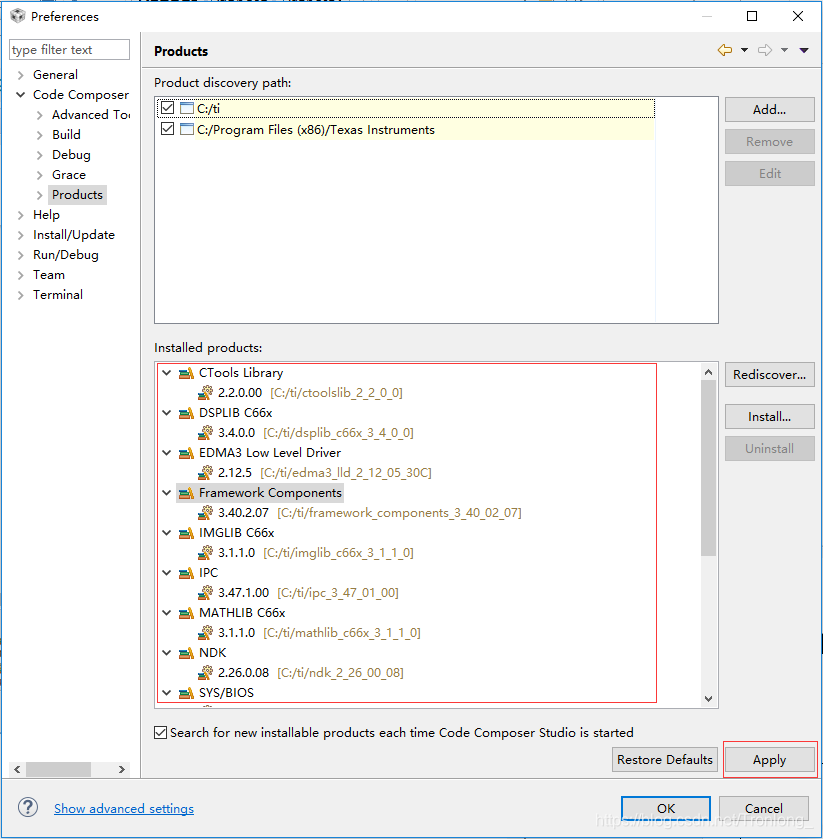
Task: Click the IMGLIB C66x product icon
Action: pos(186,533)
